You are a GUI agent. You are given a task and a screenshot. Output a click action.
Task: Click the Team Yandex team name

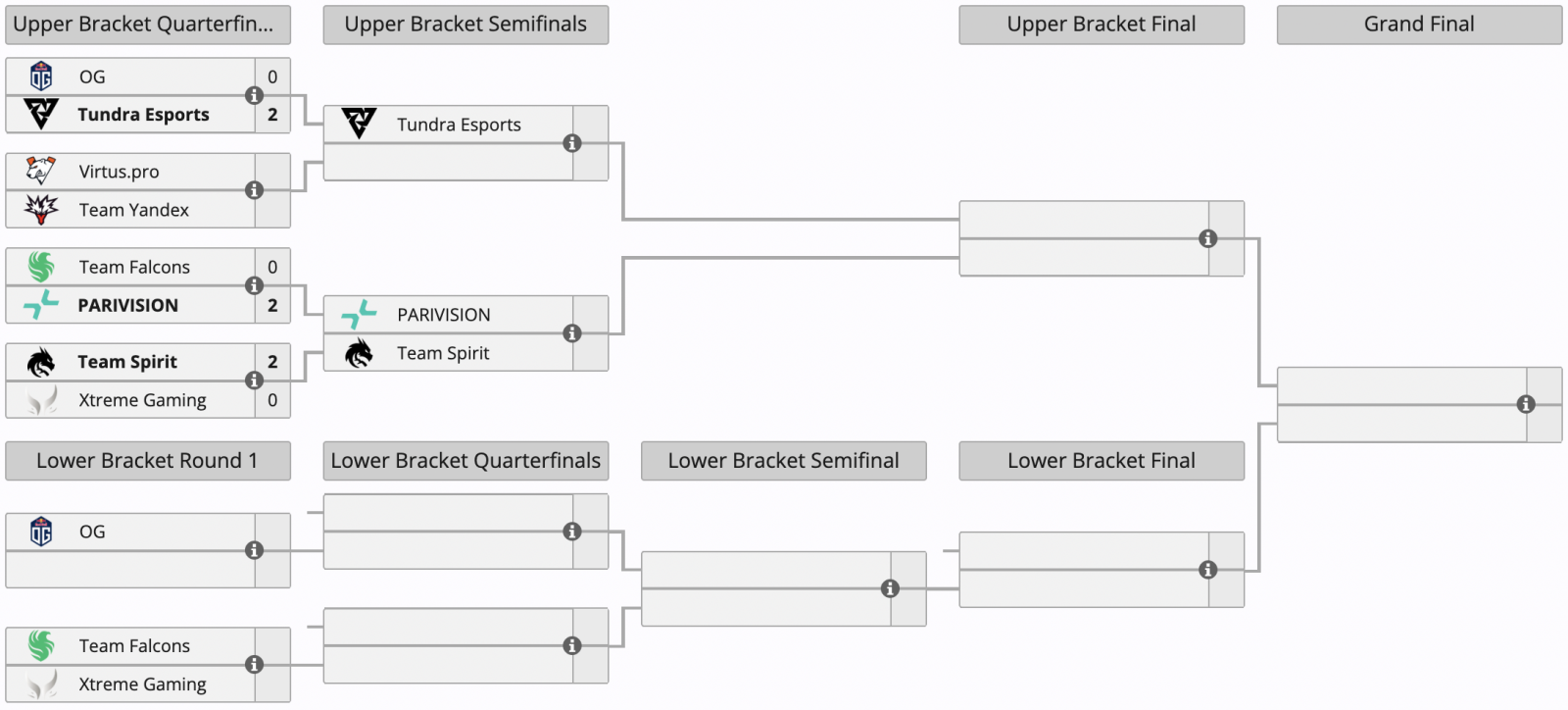coord(134,210)
